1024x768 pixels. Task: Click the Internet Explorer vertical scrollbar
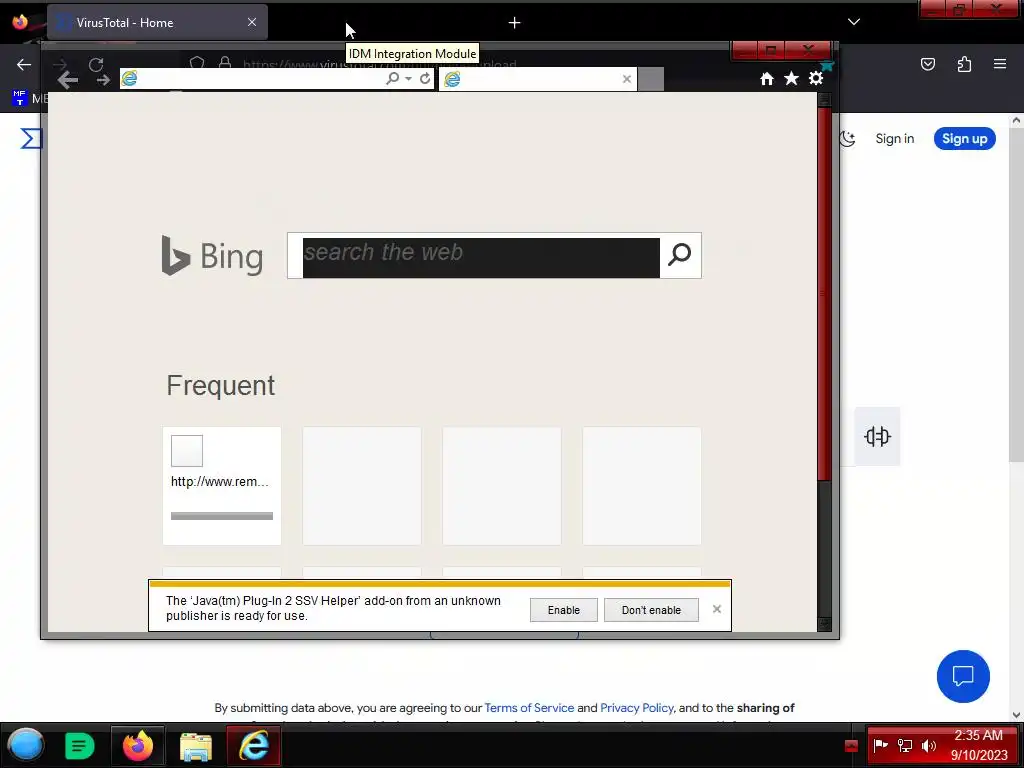pyautogui.click(x=824, y=294)
